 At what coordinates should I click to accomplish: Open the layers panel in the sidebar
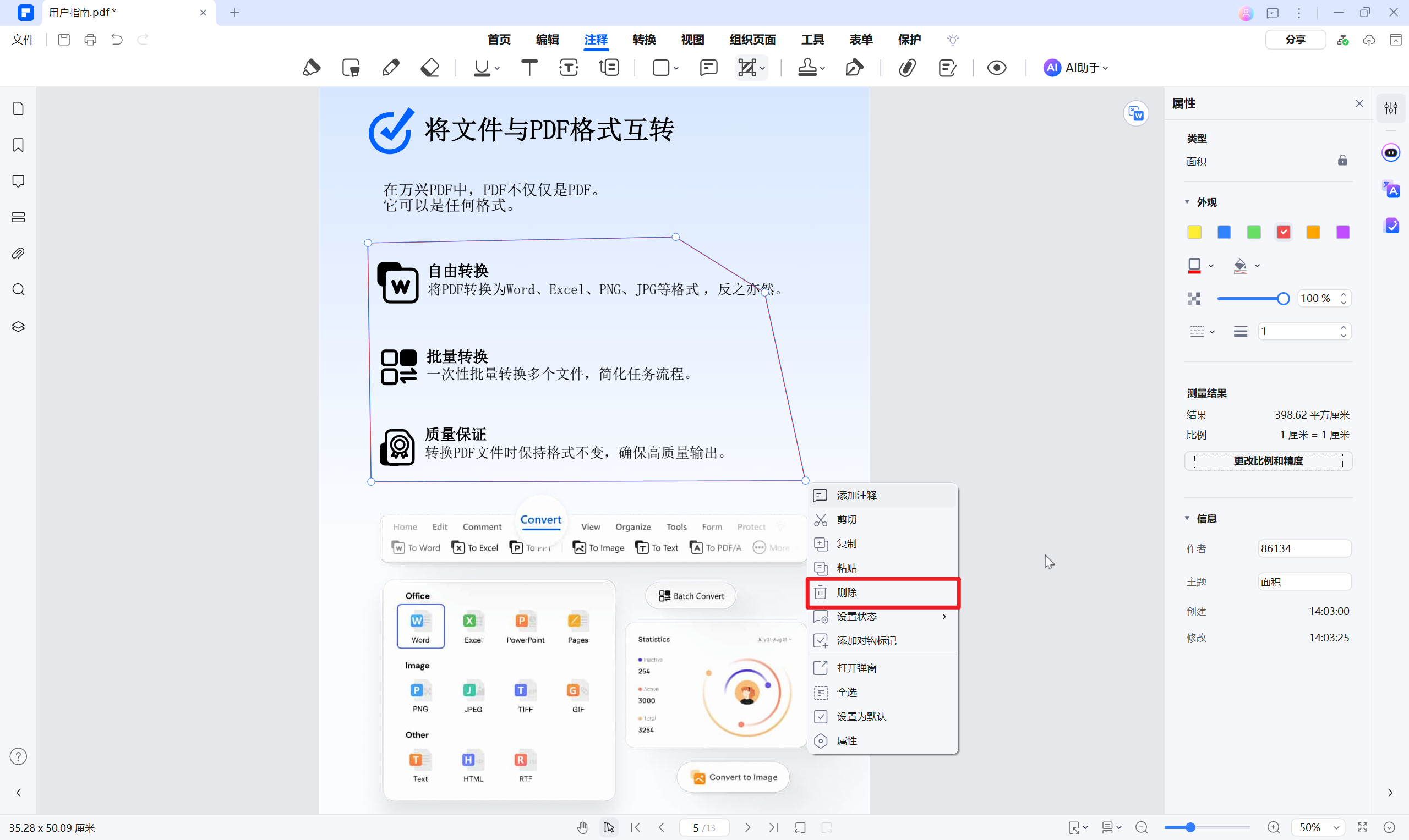tap(18, 327)
